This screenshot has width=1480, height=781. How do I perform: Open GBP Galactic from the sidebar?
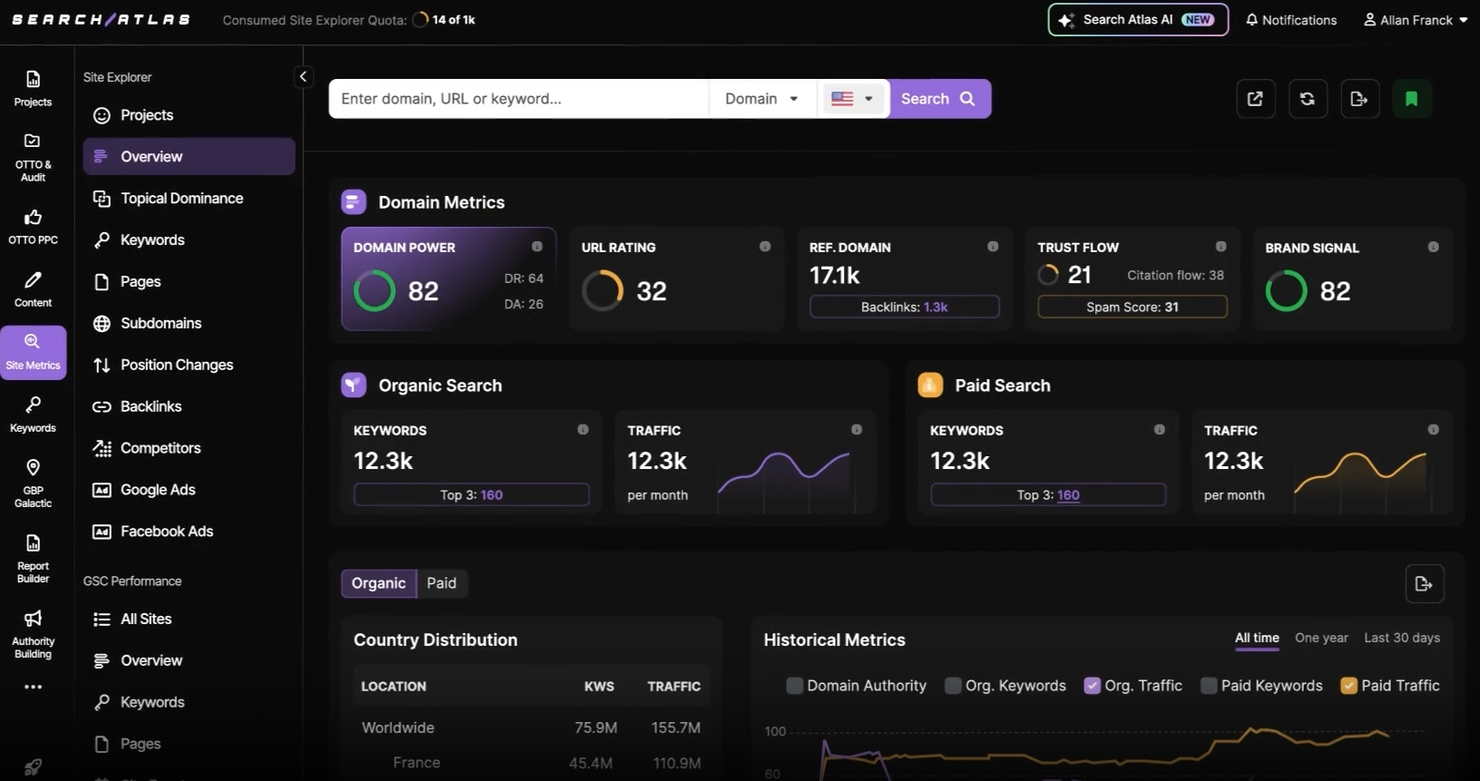click(x=33, y=480)
